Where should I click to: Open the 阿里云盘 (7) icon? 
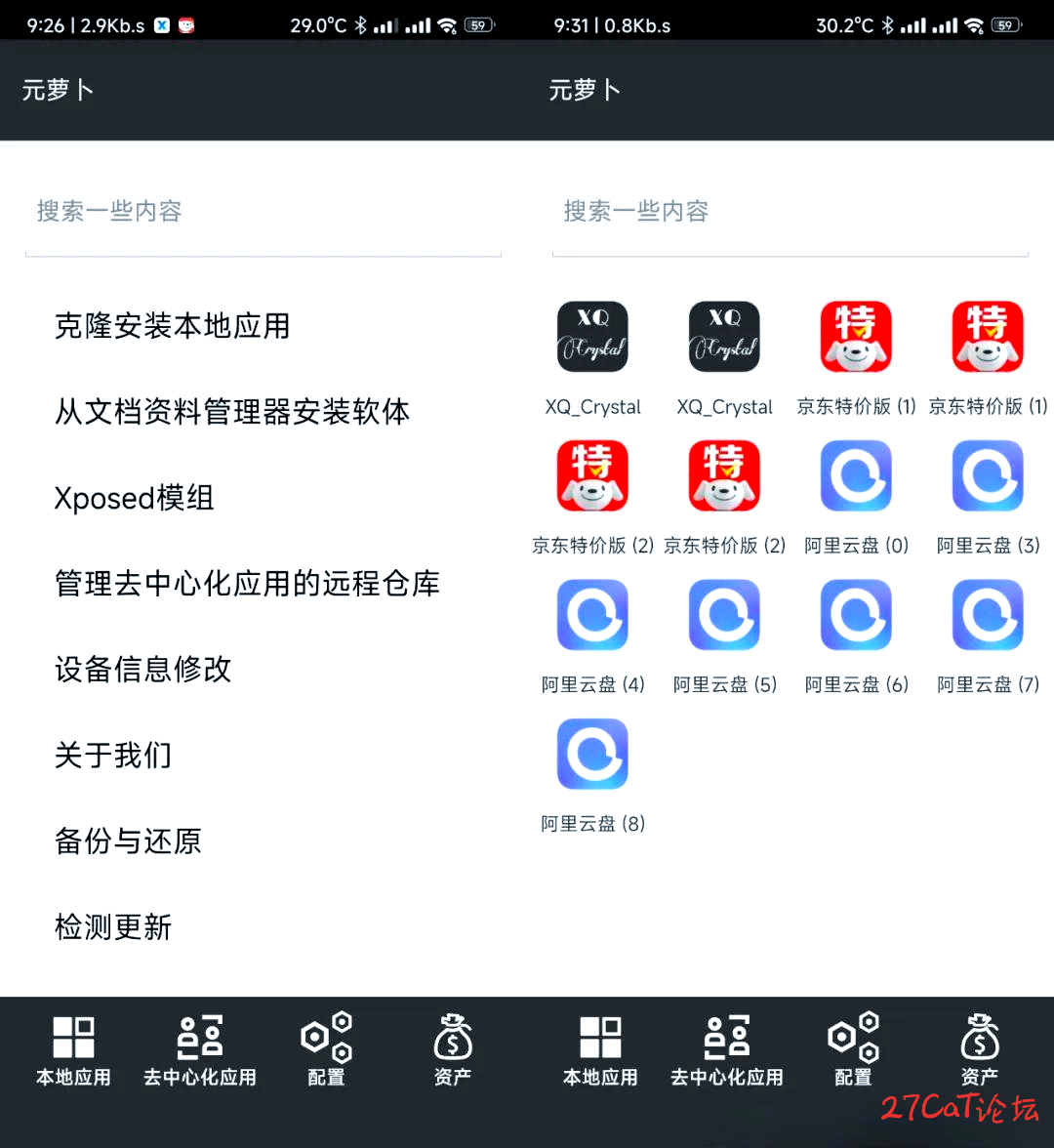[x=988, y=615]
